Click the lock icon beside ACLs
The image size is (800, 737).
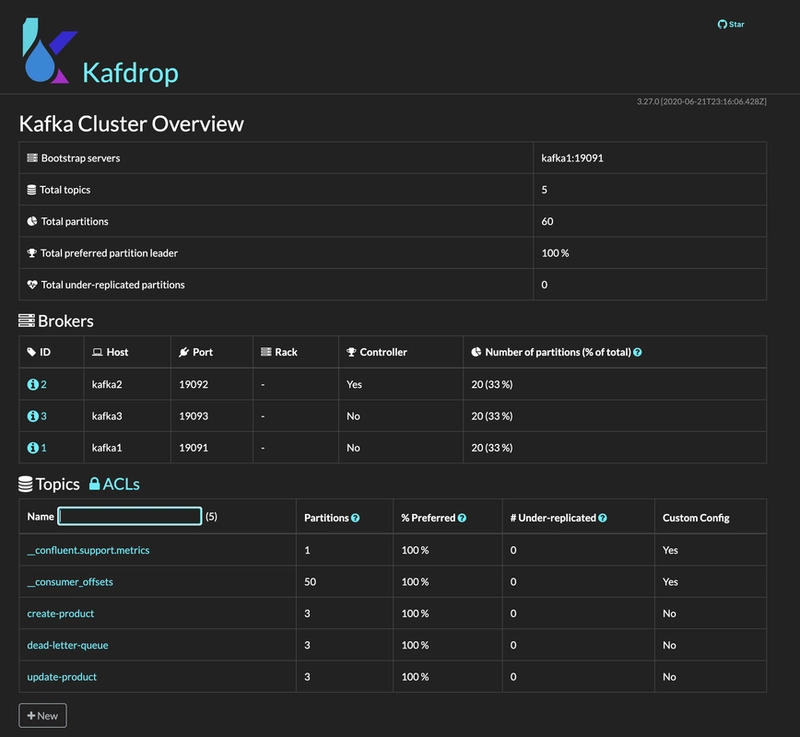[x=94, y=484]
